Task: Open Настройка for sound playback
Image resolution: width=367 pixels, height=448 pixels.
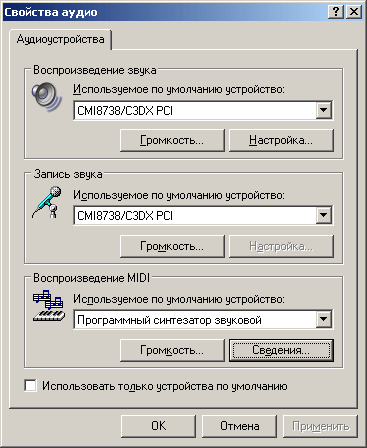Action: [x=281, y=140]
